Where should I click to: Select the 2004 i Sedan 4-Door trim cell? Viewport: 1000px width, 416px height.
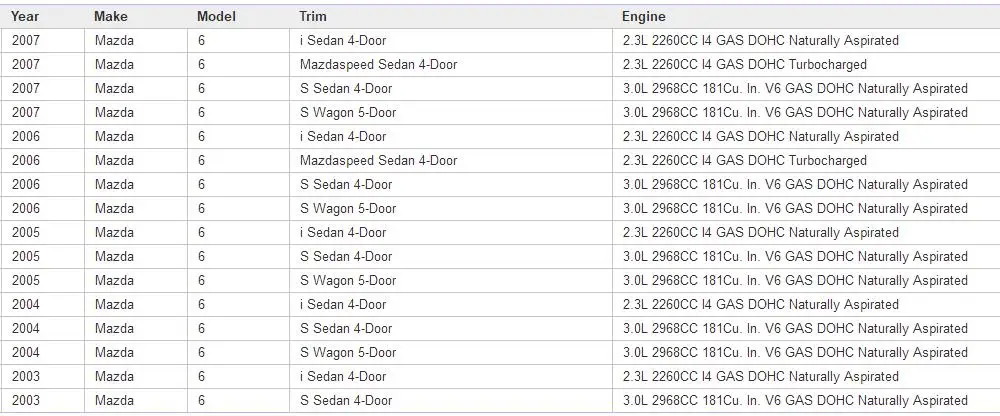pyautogui.click(x=450, y=305)
